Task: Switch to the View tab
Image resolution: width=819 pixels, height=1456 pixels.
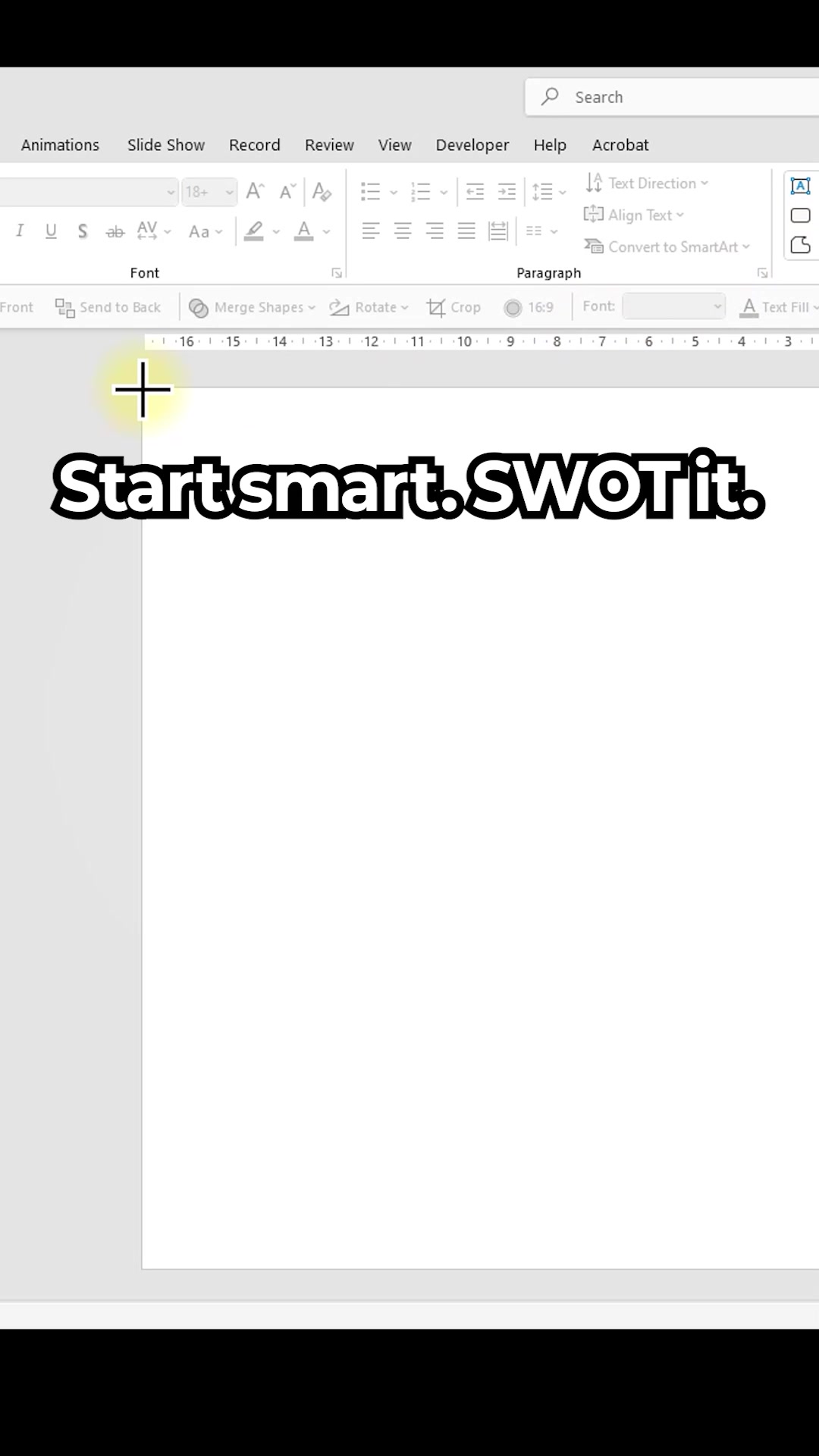Action: coord(395,145)
